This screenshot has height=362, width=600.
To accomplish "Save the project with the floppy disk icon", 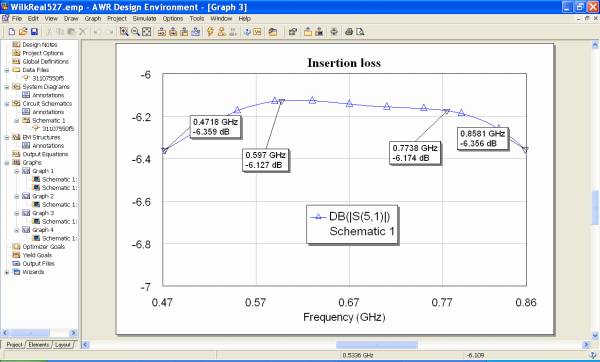I will [x=34, y=32].
